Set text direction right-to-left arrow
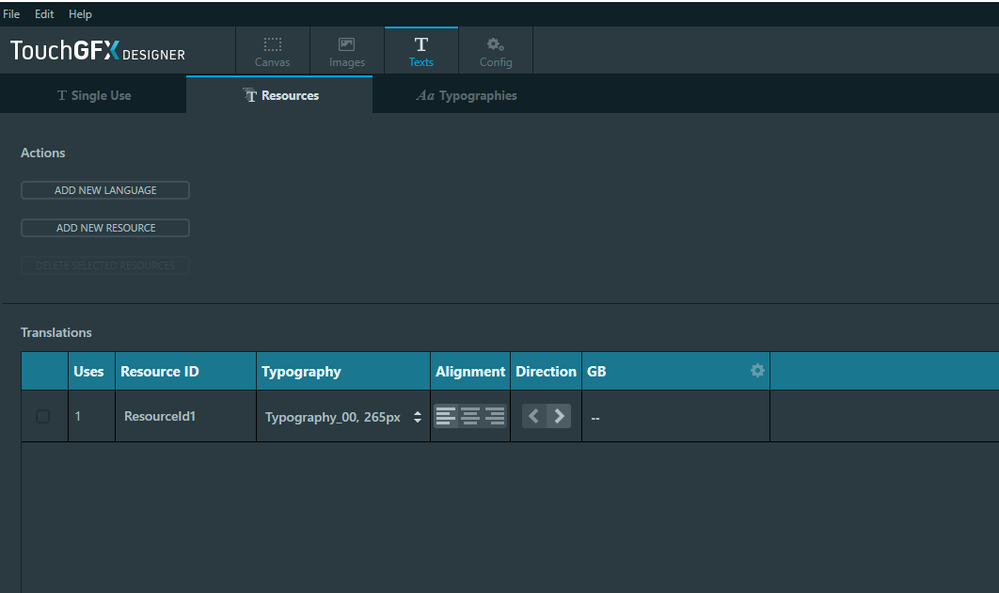This screenshot has width=999, height=593. 534,416
